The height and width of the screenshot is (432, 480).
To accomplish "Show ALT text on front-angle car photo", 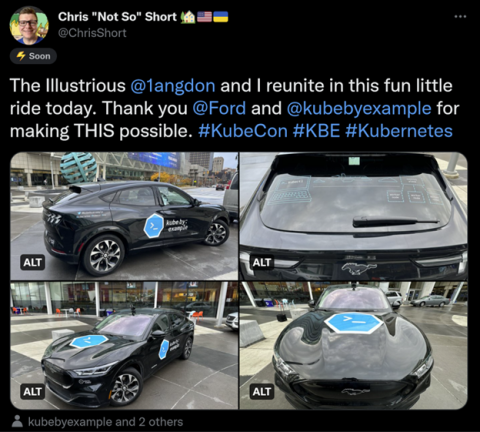I will pos(32,391).
